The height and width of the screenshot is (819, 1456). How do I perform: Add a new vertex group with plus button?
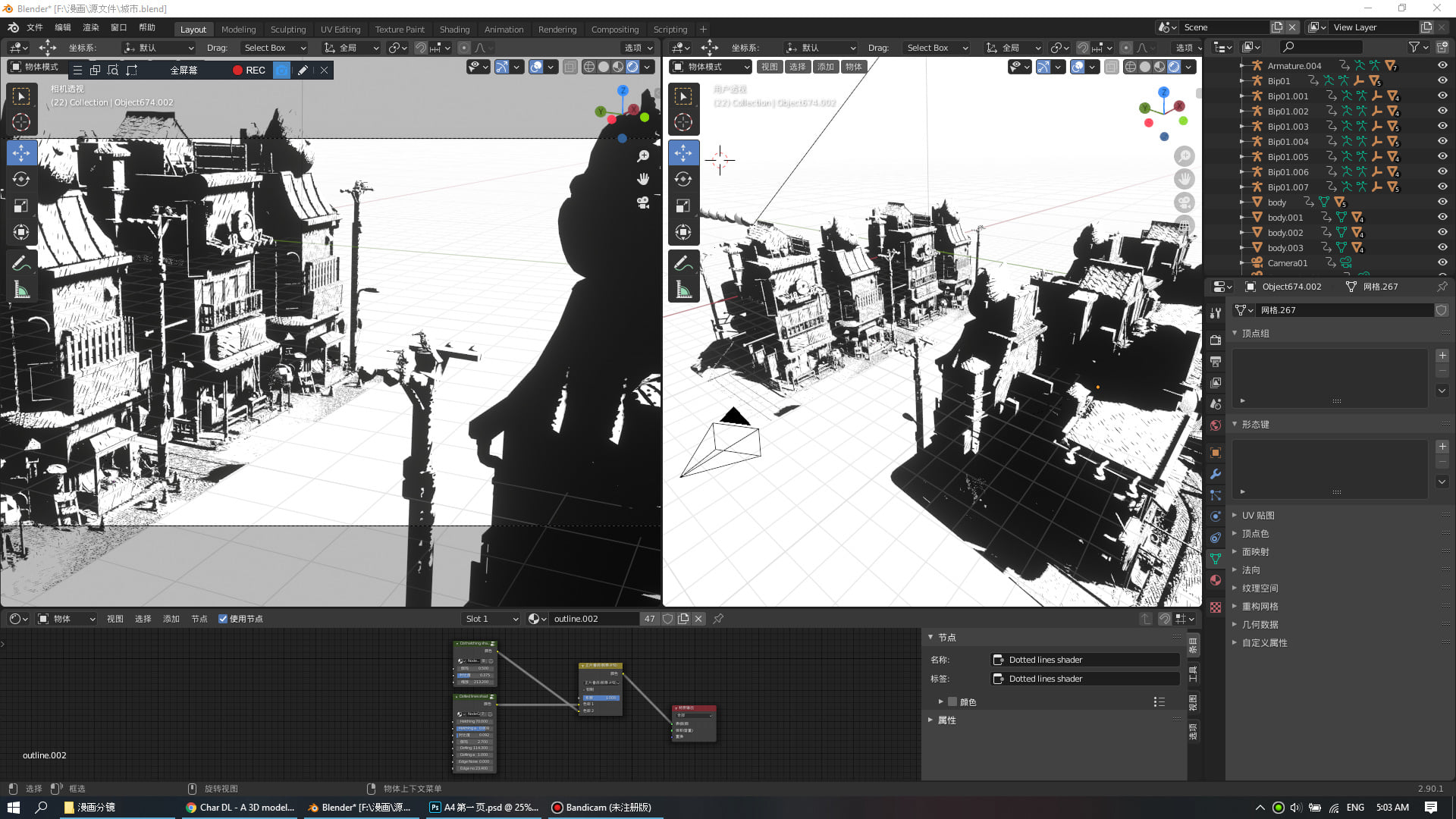pos(1442,356)
